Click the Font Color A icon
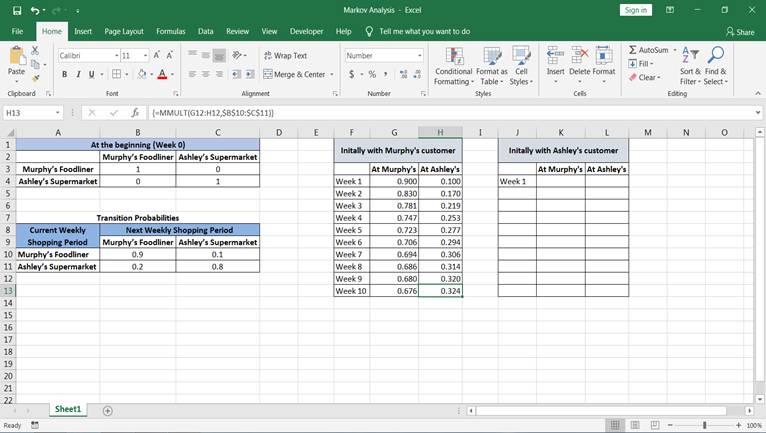 [162, 74]
